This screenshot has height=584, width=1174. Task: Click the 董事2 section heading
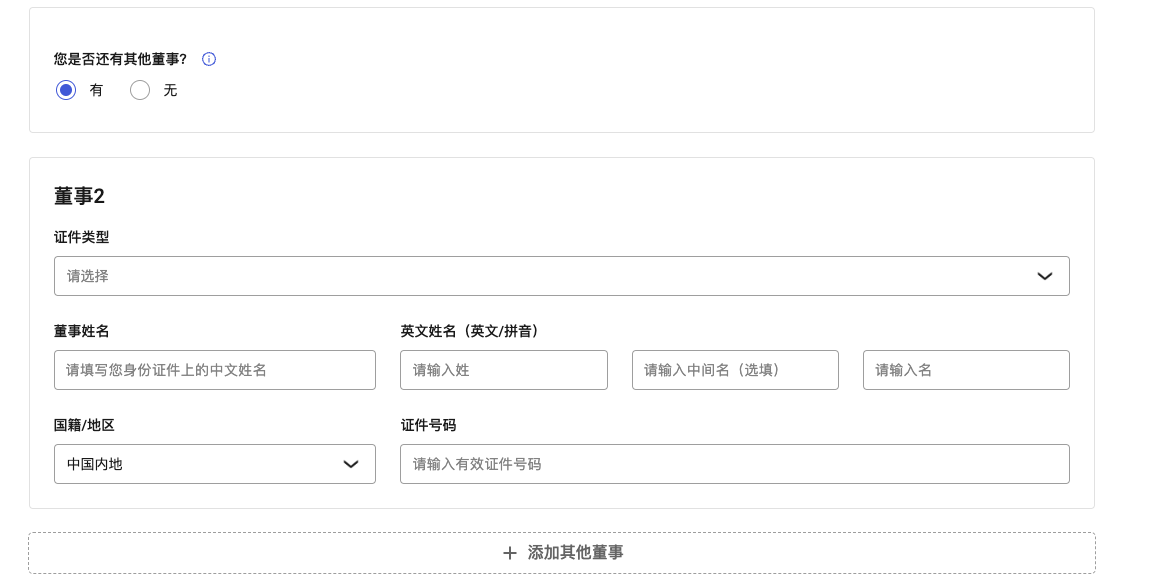79,196
